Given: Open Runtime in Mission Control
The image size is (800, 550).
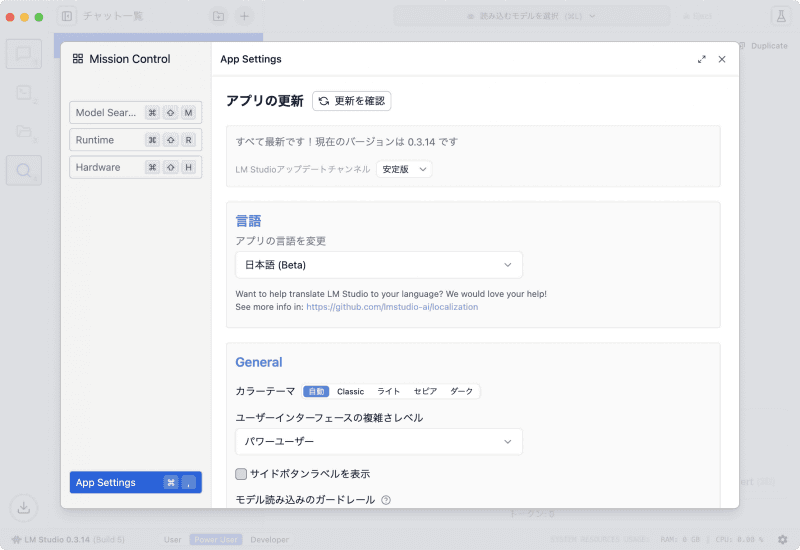Looking at the screenshot, I should [x=136, y=140].
